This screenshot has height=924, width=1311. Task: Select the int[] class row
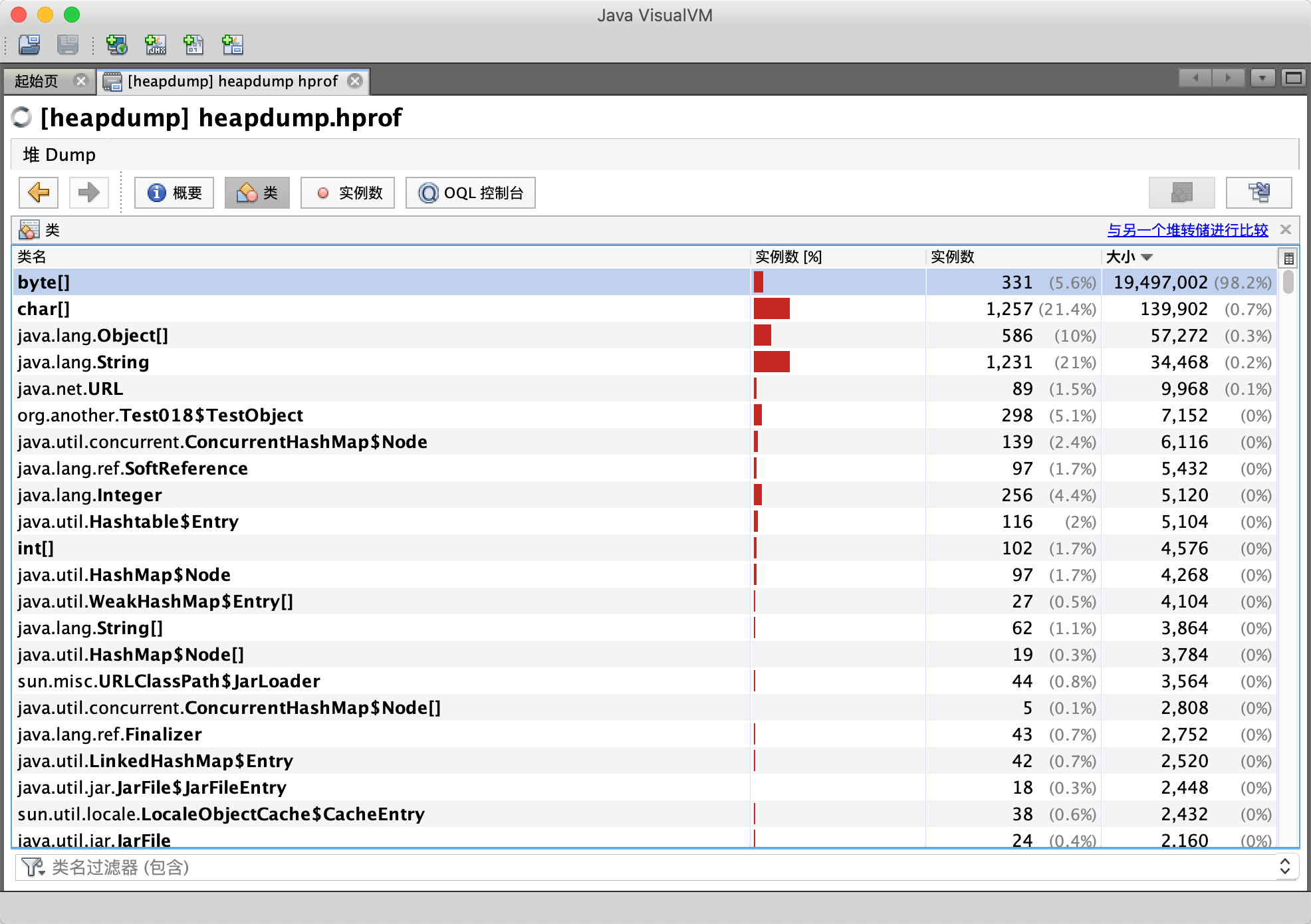click(x=645, y=548)
